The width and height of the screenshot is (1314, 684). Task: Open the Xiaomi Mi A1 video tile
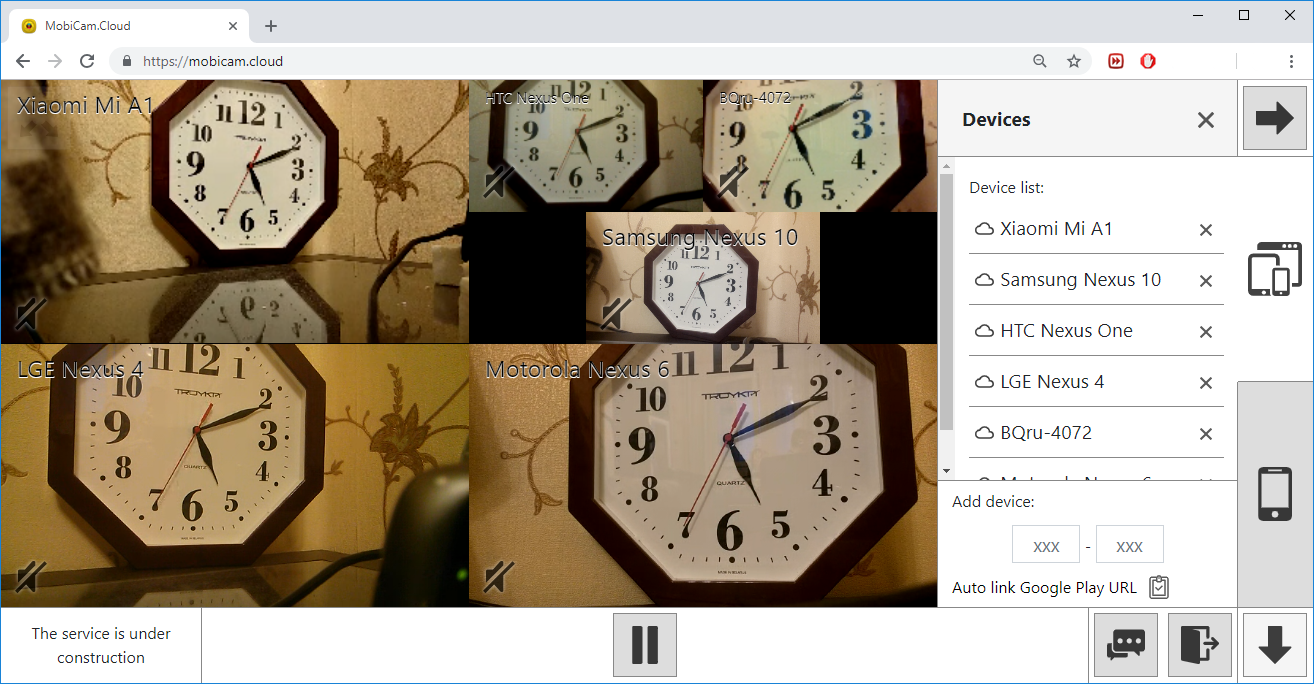(x=234, y=212)
